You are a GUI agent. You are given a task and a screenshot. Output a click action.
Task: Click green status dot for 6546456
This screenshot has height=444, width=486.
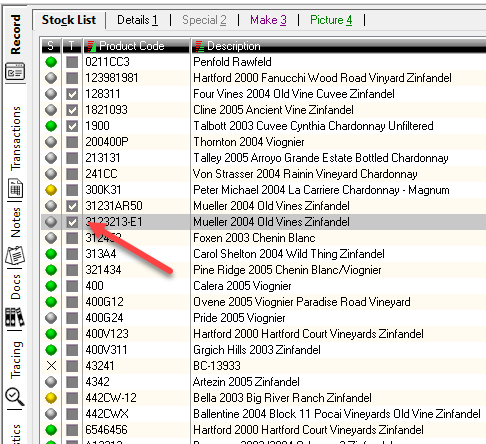(51, 430)
